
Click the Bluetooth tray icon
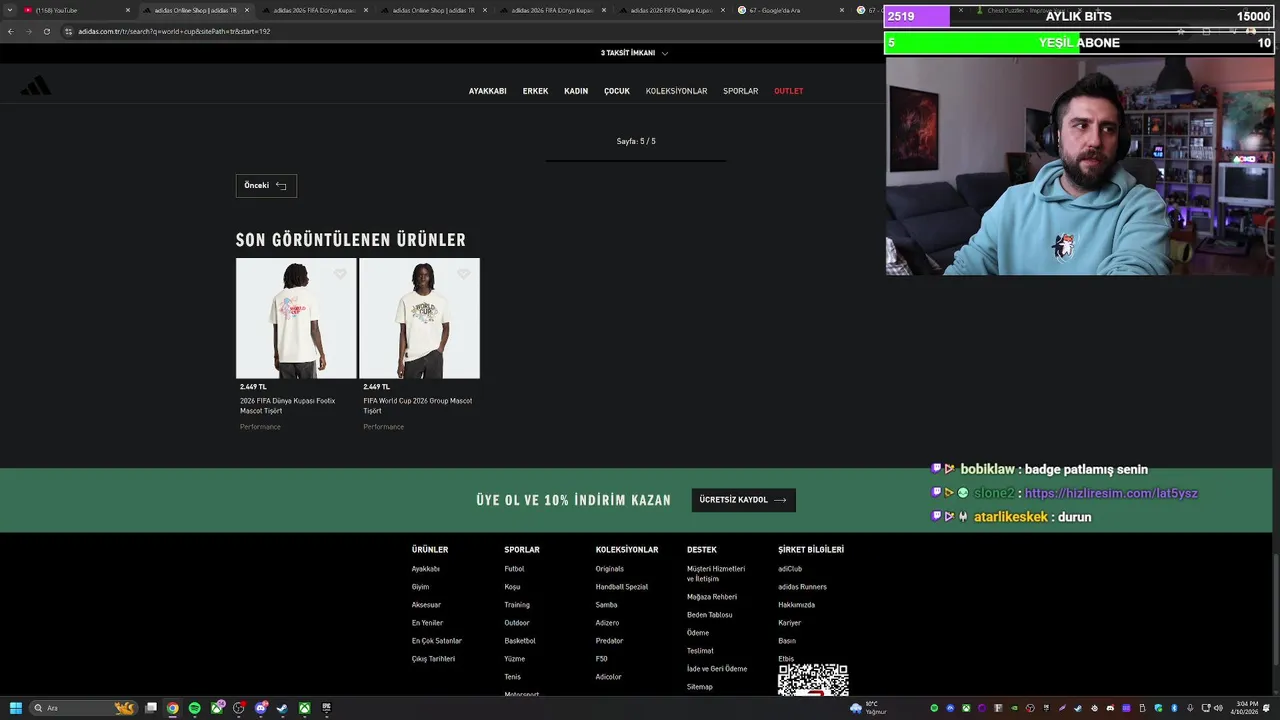[x=1174, y=708]
